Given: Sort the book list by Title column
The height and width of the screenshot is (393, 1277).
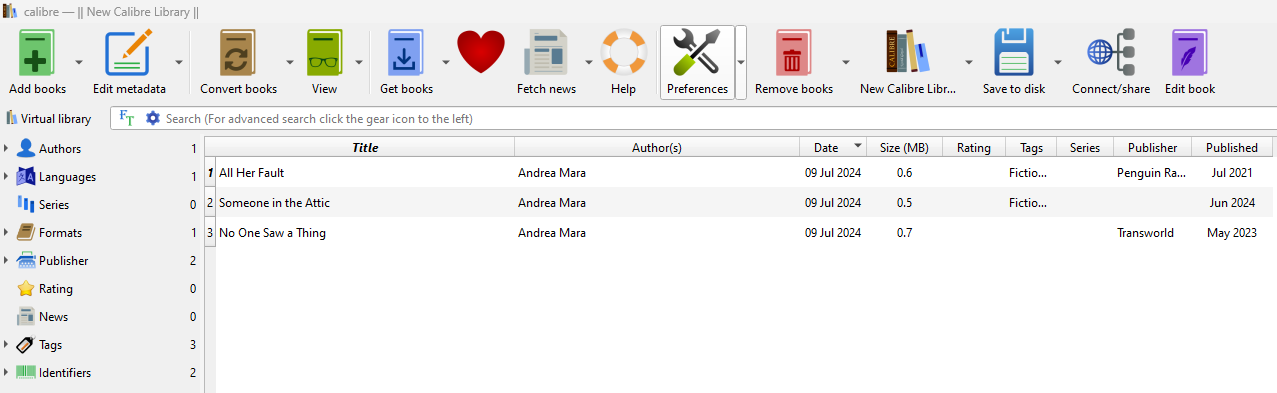Looking at the screenshot, I should click(x=365, y=147).
